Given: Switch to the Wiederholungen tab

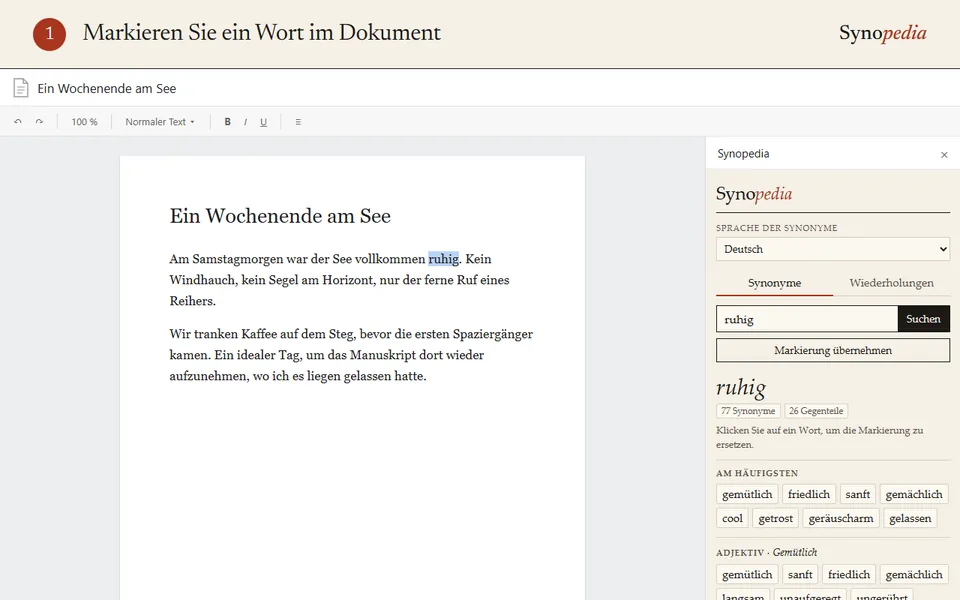Looking at the screenshot, I should coord(891,283).
